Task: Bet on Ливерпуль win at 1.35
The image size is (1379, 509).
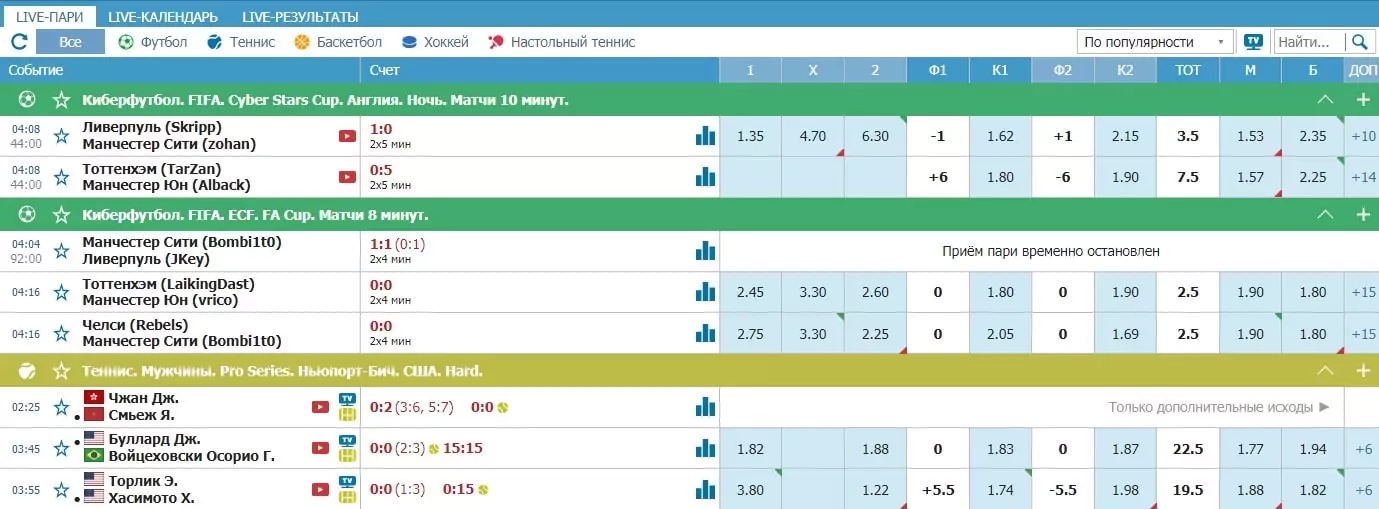Action: point(750,136)
